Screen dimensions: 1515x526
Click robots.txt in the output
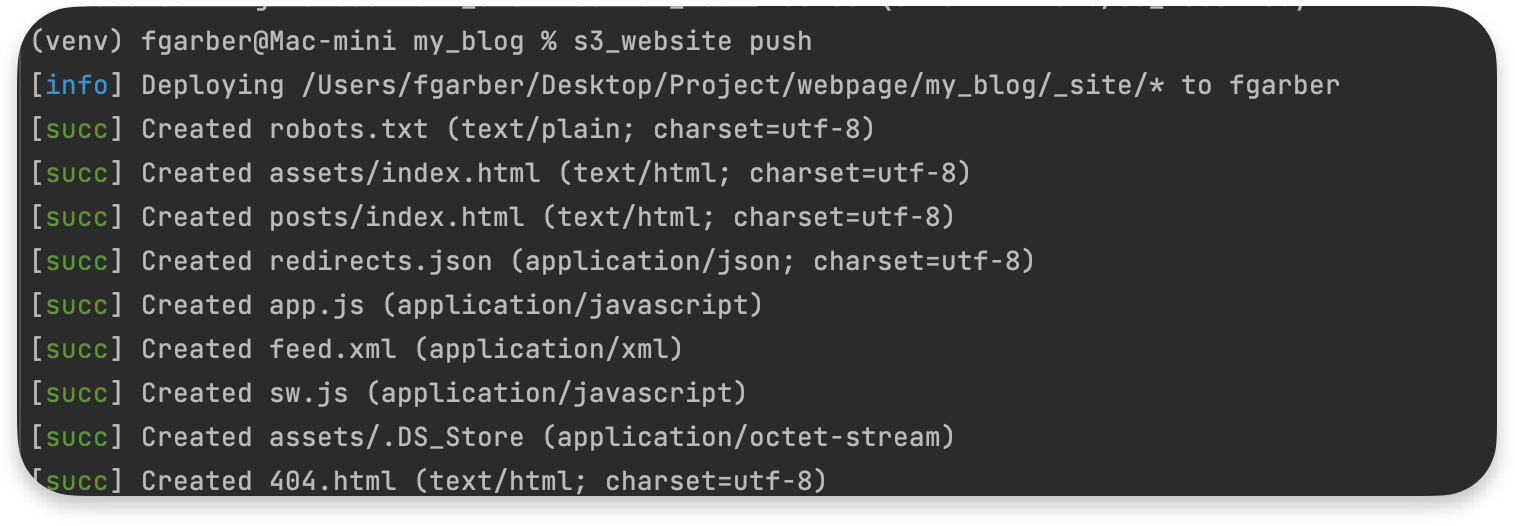coord(348,130)
